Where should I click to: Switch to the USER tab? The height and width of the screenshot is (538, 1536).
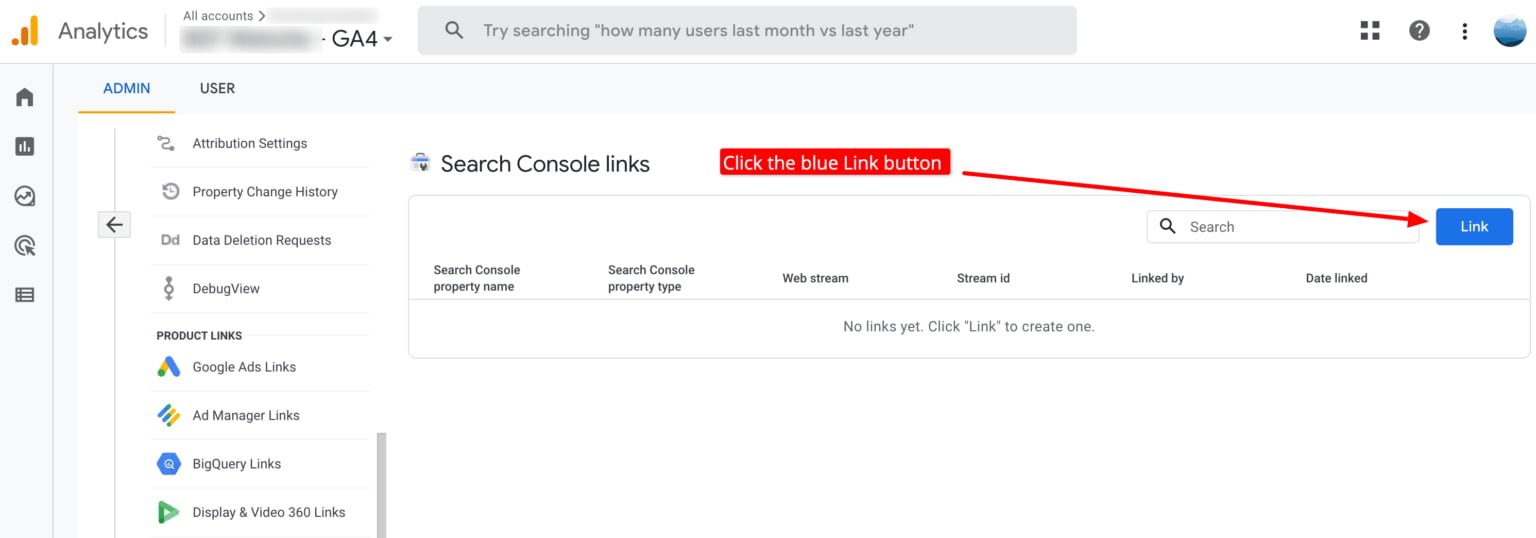[x=217, y=88]
